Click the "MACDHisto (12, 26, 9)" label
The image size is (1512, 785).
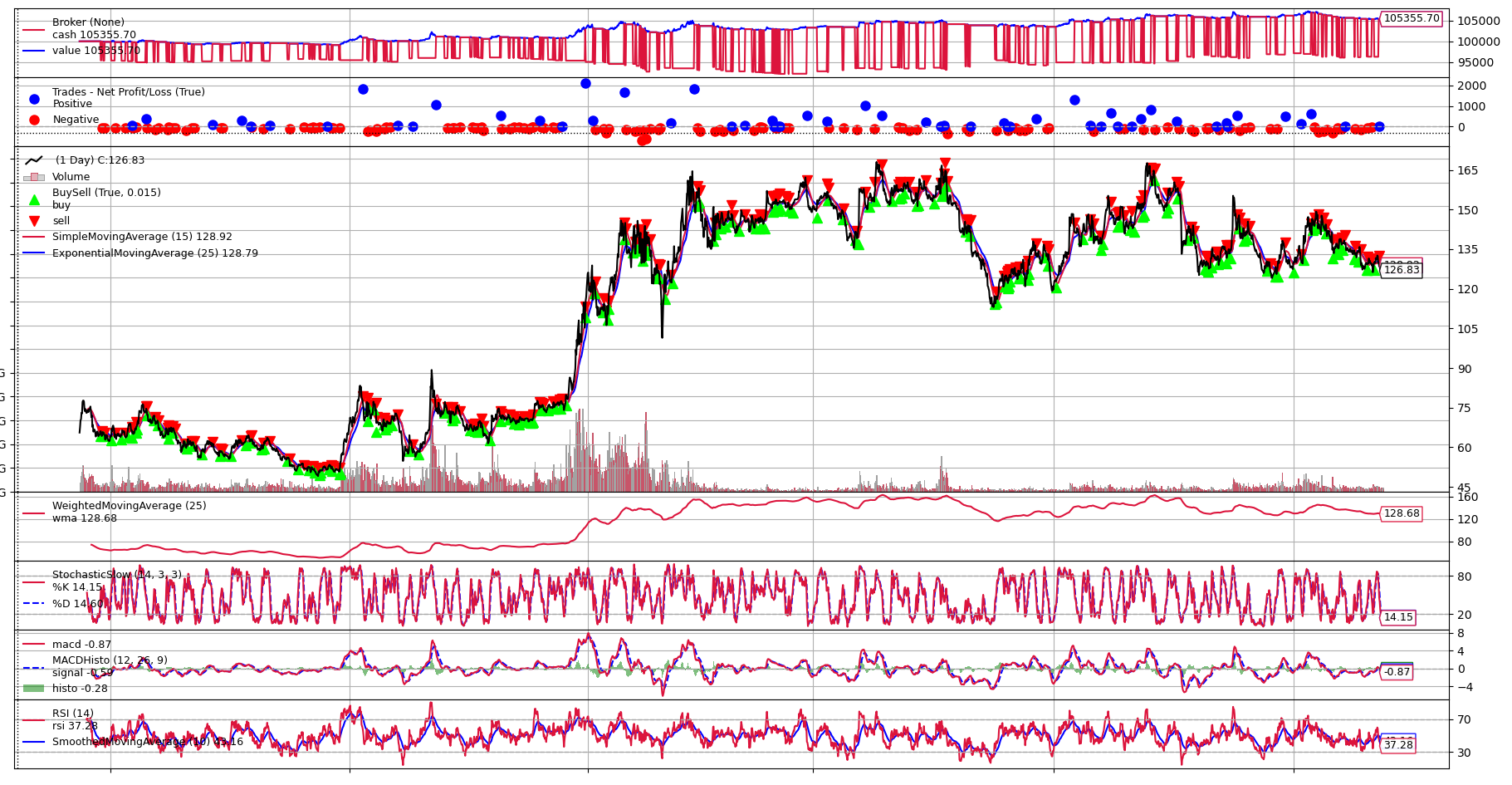pos(110,660)
